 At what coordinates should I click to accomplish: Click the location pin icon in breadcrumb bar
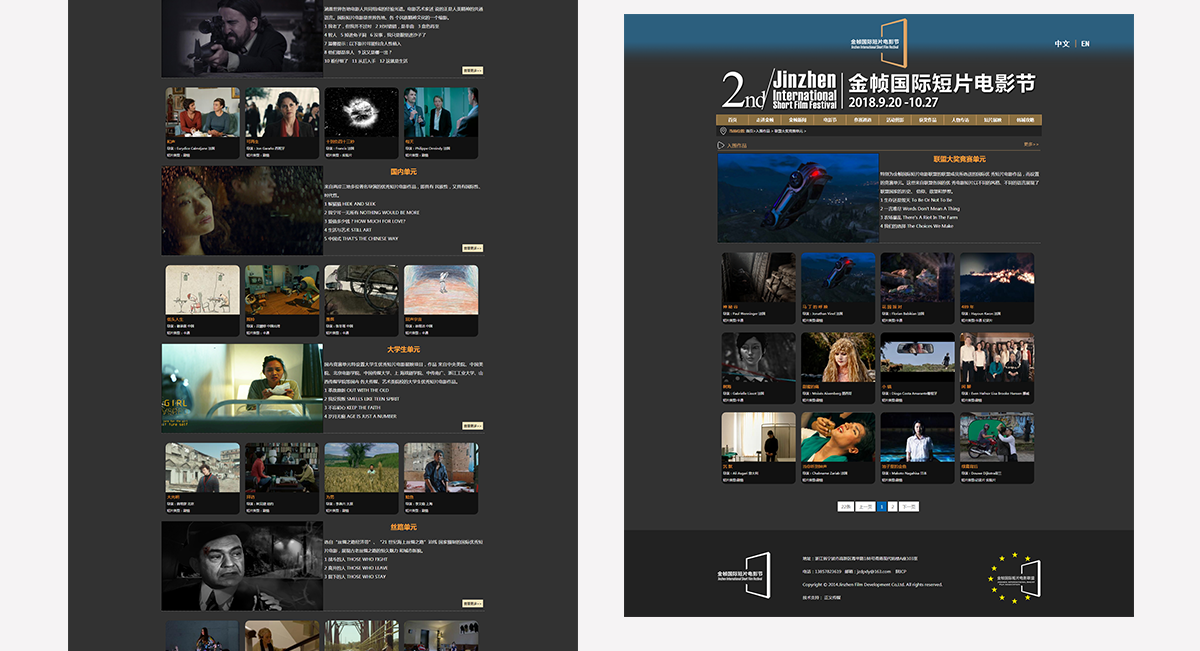[x=722, y=131]
